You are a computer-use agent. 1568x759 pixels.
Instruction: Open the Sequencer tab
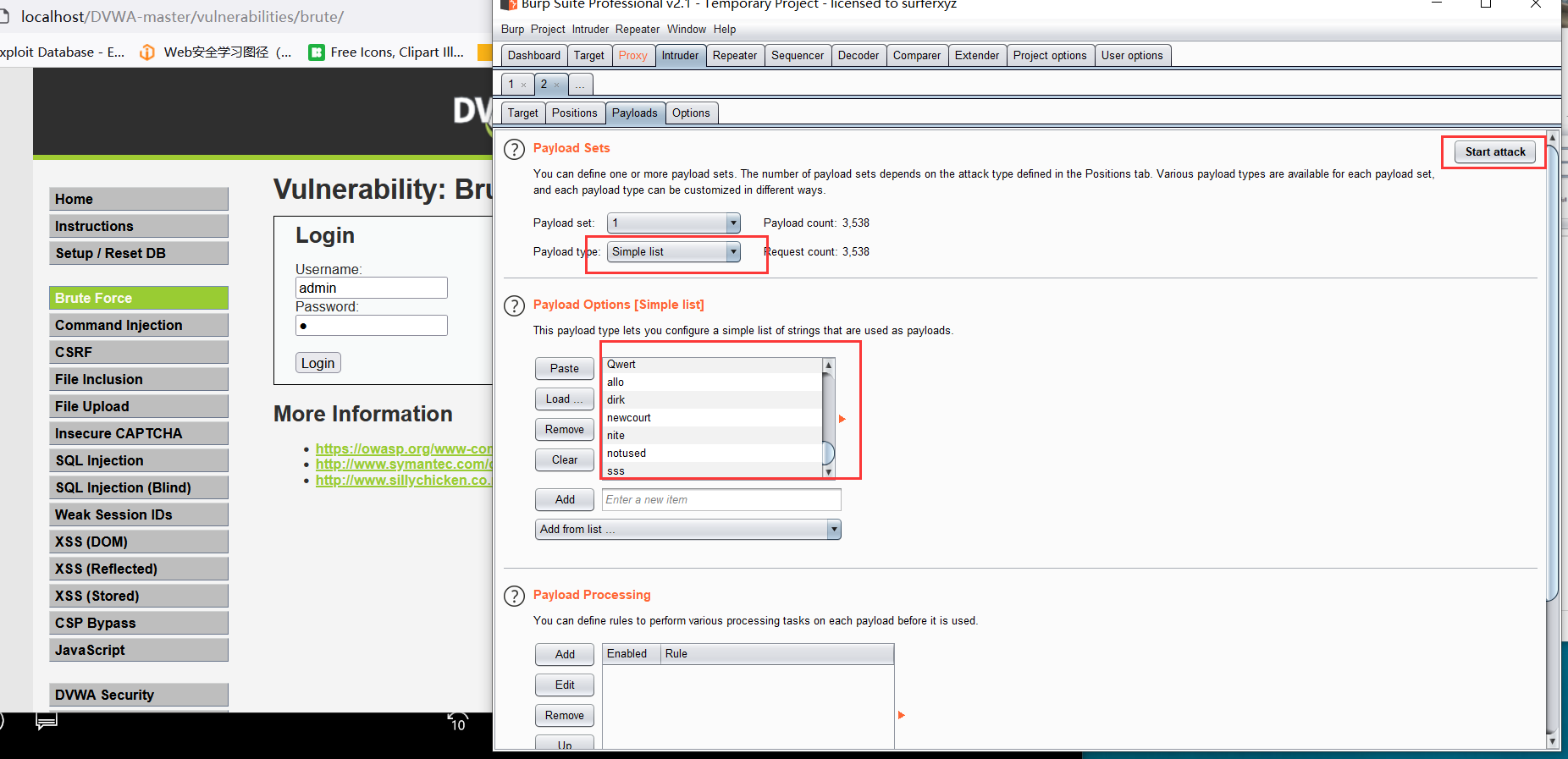click(x=798, y=56)
